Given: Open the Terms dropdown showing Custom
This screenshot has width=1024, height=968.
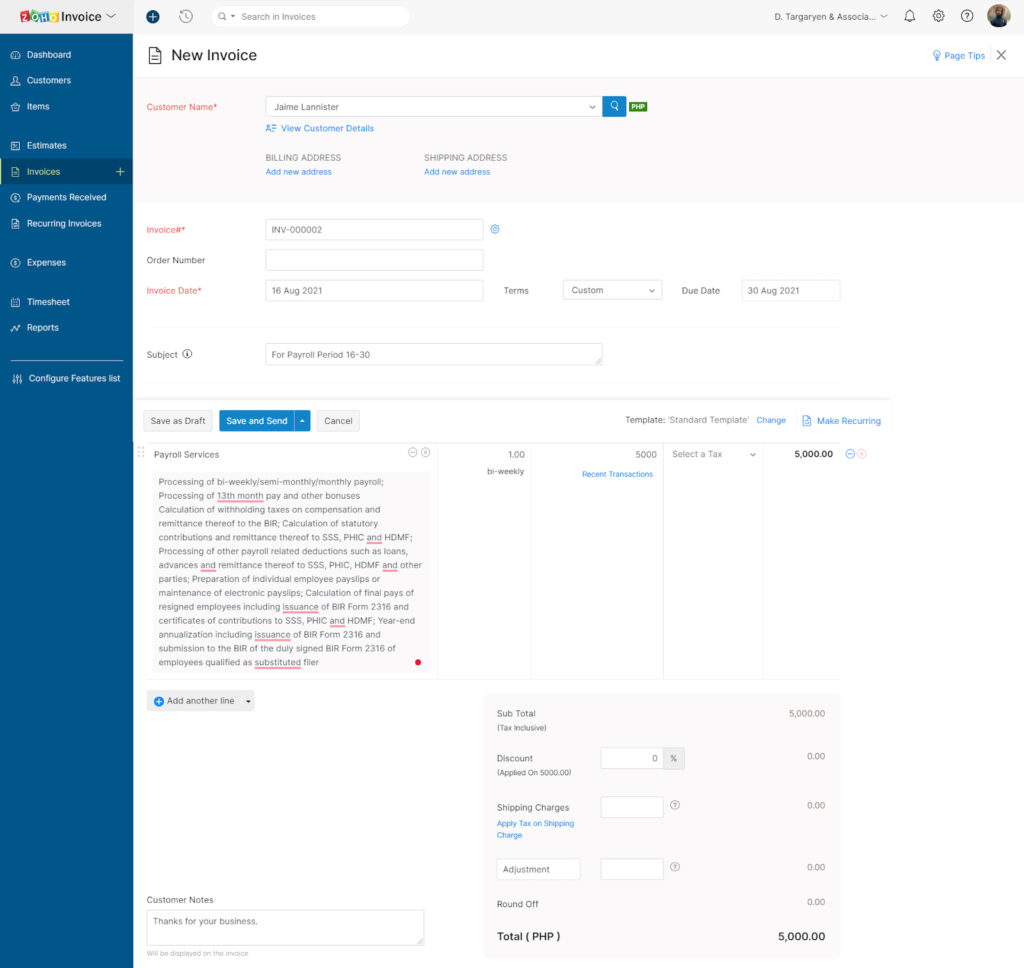Looking at the screenshot, I should [x=613, y=290].
